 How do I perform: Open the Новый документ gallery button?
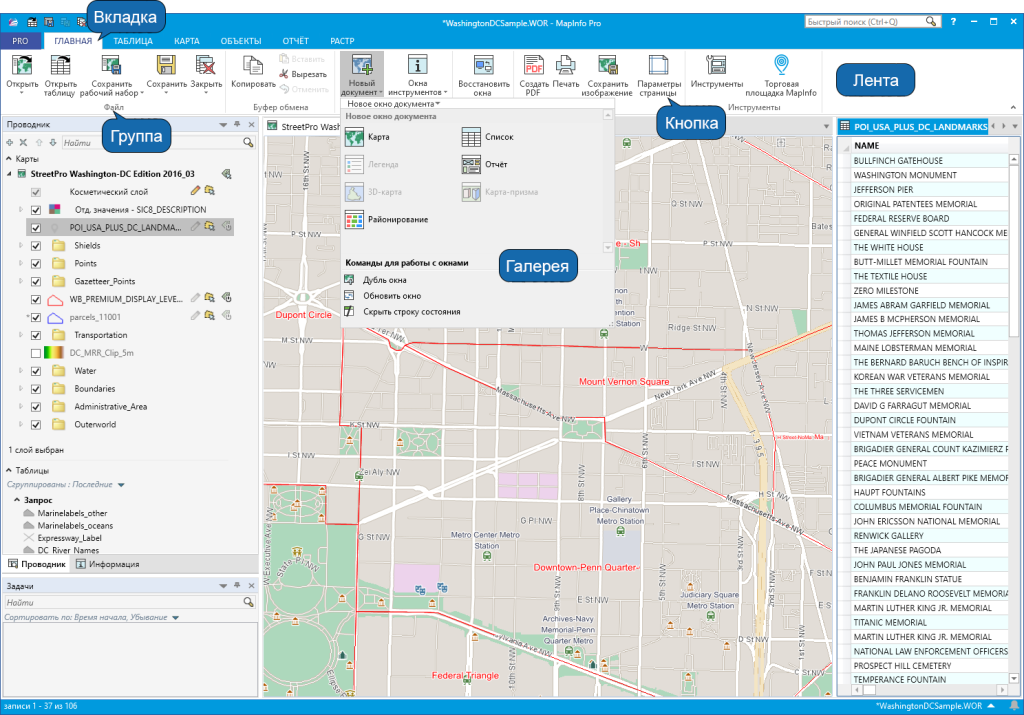click(x=361, y=74)
